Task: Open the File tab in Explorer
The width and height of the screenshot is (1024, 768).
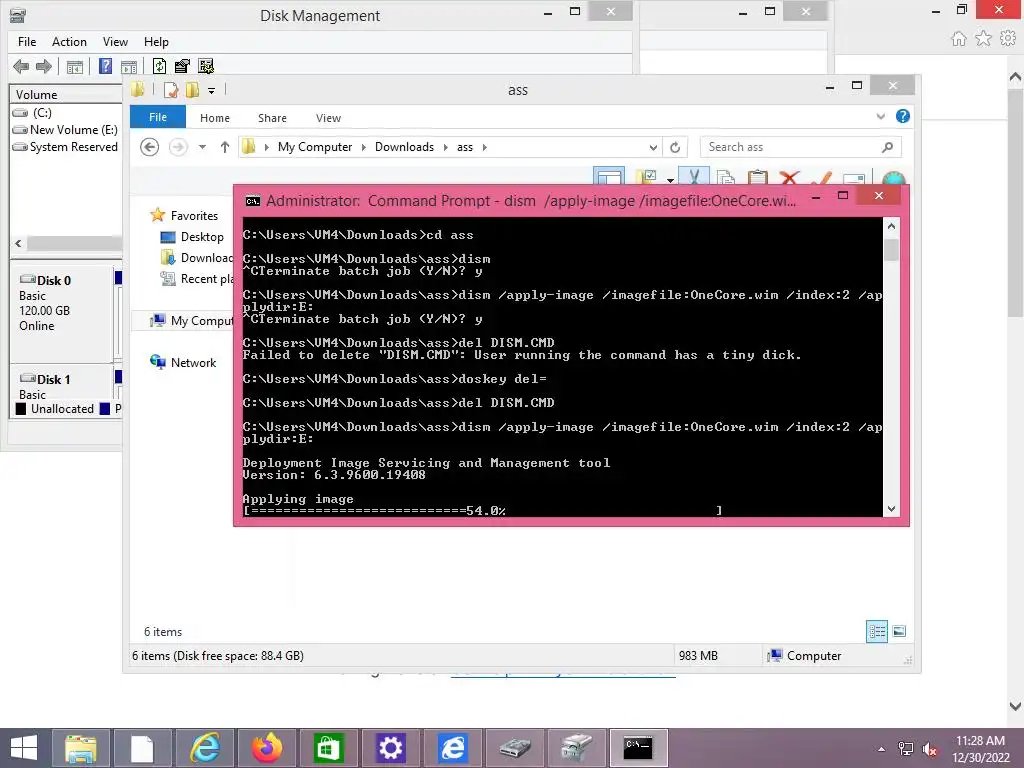Action: [x=158, y=117]
